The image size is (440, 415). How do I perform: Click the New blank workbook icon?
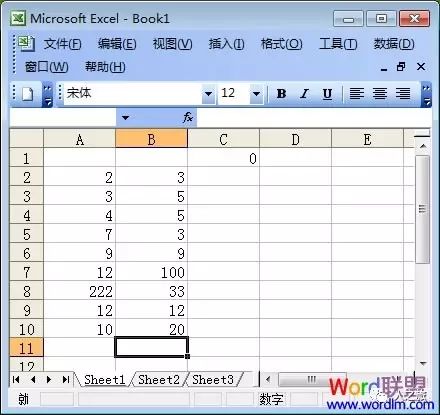click(28, 94)
